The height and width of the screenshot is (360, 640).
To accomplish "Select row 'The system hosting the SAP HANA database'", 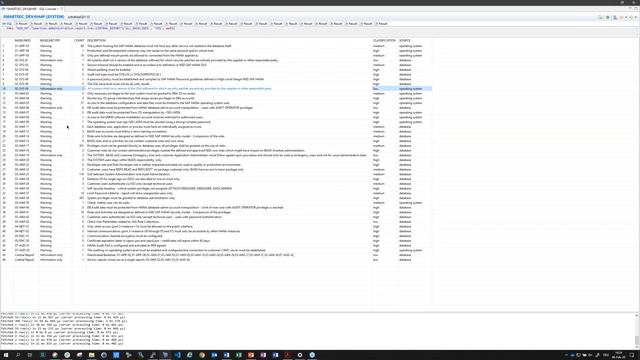I will (216, 46).
